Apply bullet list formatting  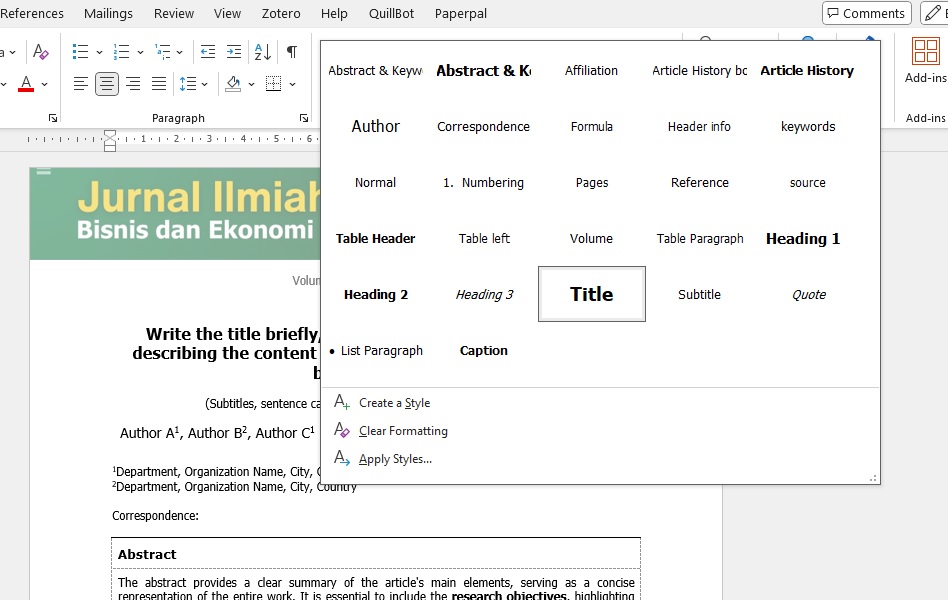(80, 51)
